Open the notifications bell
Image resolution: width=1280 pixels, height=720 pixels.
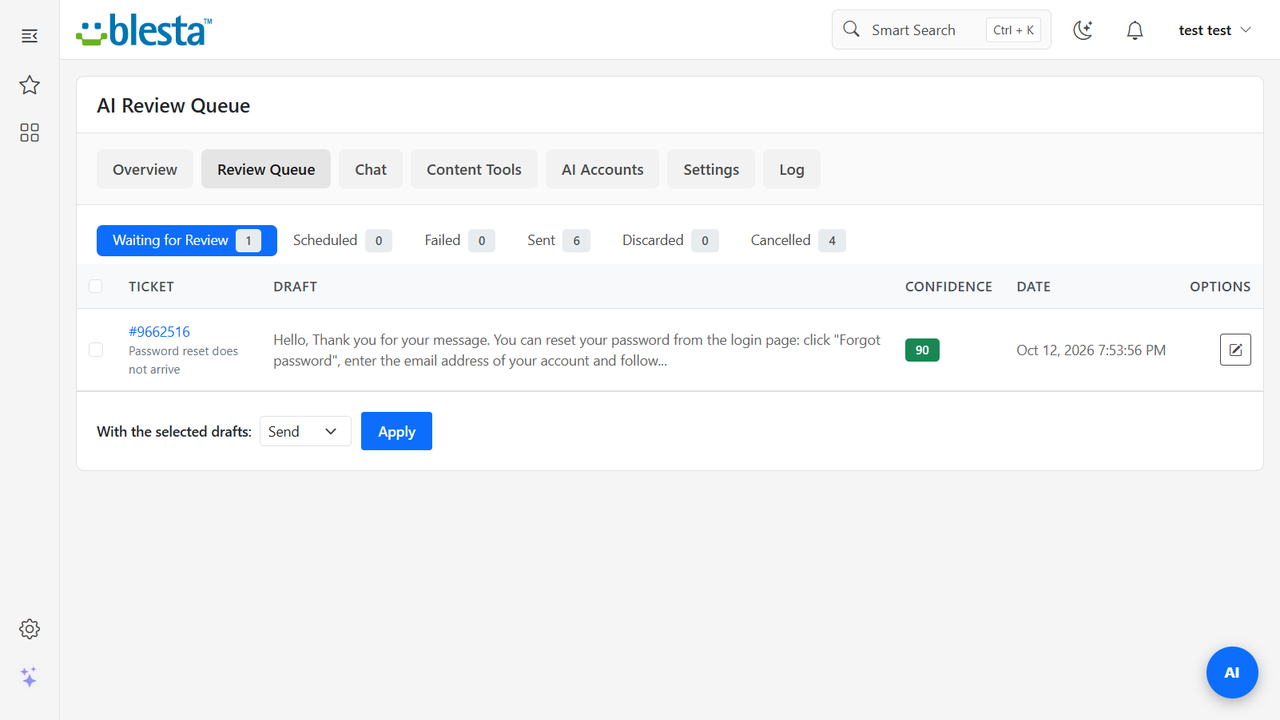click(x=1135, y=30)
